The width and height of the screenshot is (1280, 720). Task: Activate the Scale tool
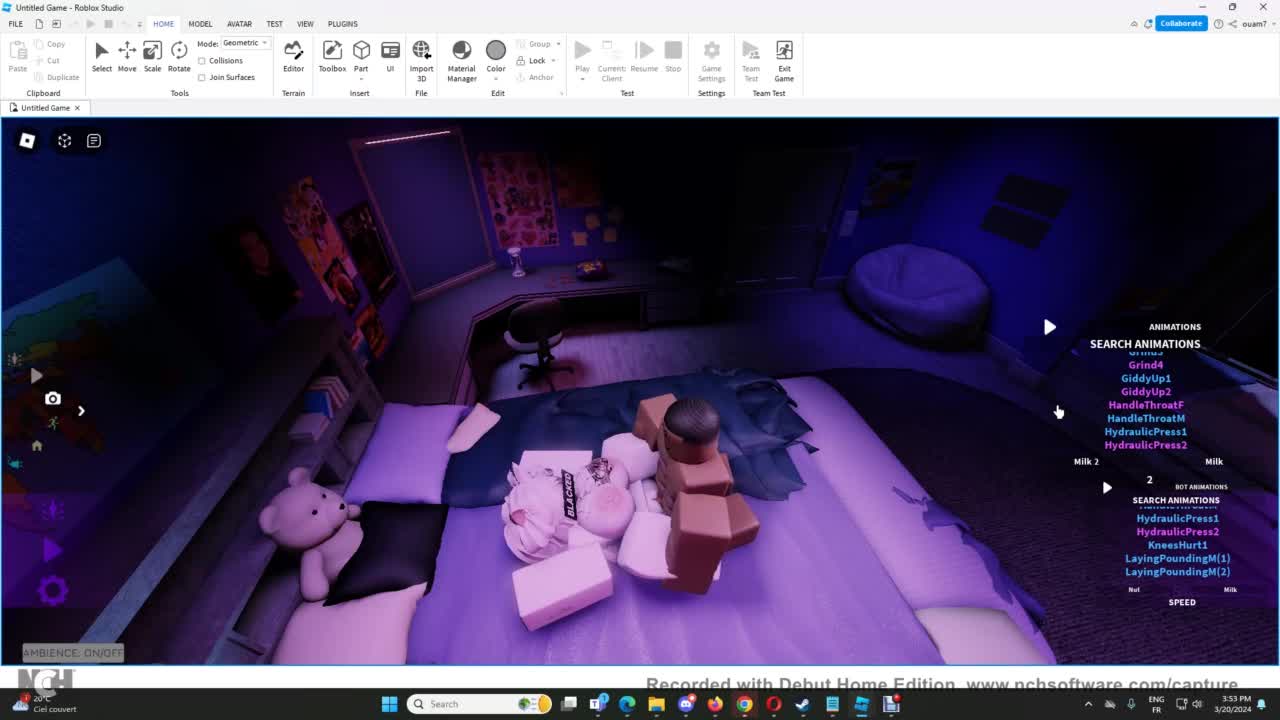tap(152, 56)
